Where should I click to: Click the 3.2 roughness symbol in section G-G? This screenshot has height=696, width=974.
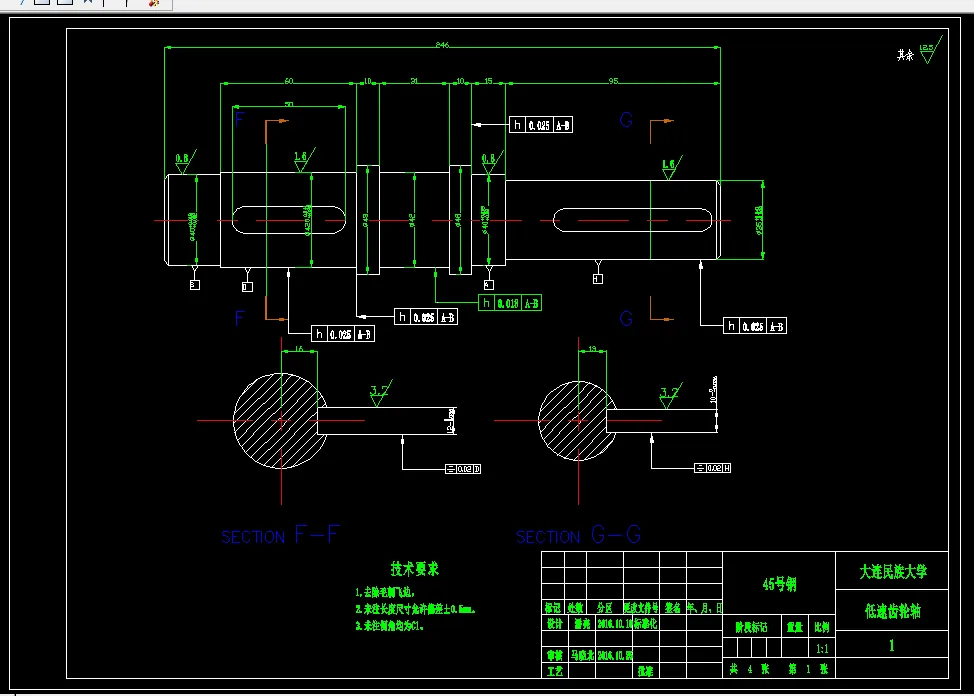point(670,395)
